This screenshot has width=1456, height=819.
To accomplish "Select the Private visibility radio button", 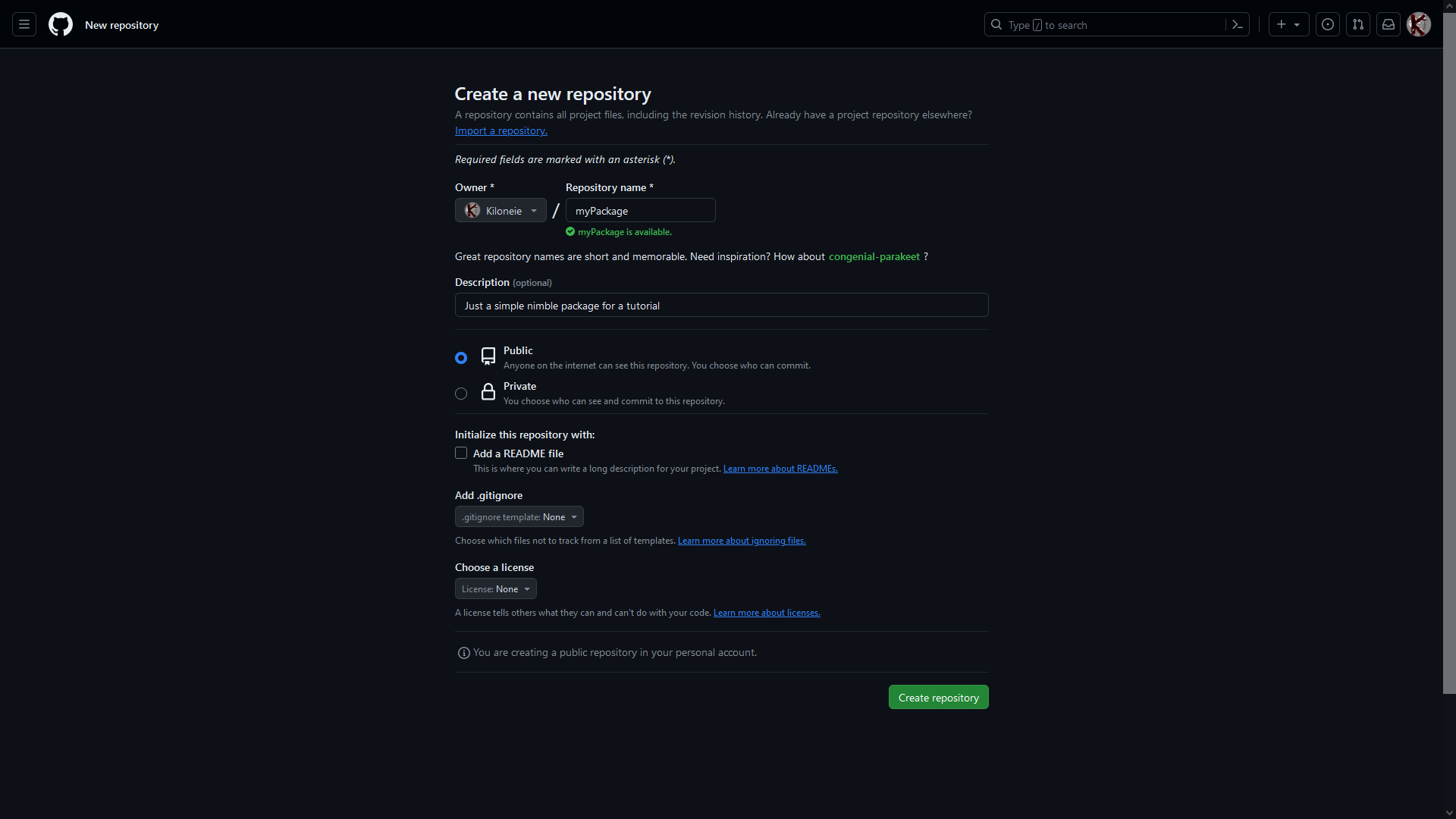I will [461, 394].
